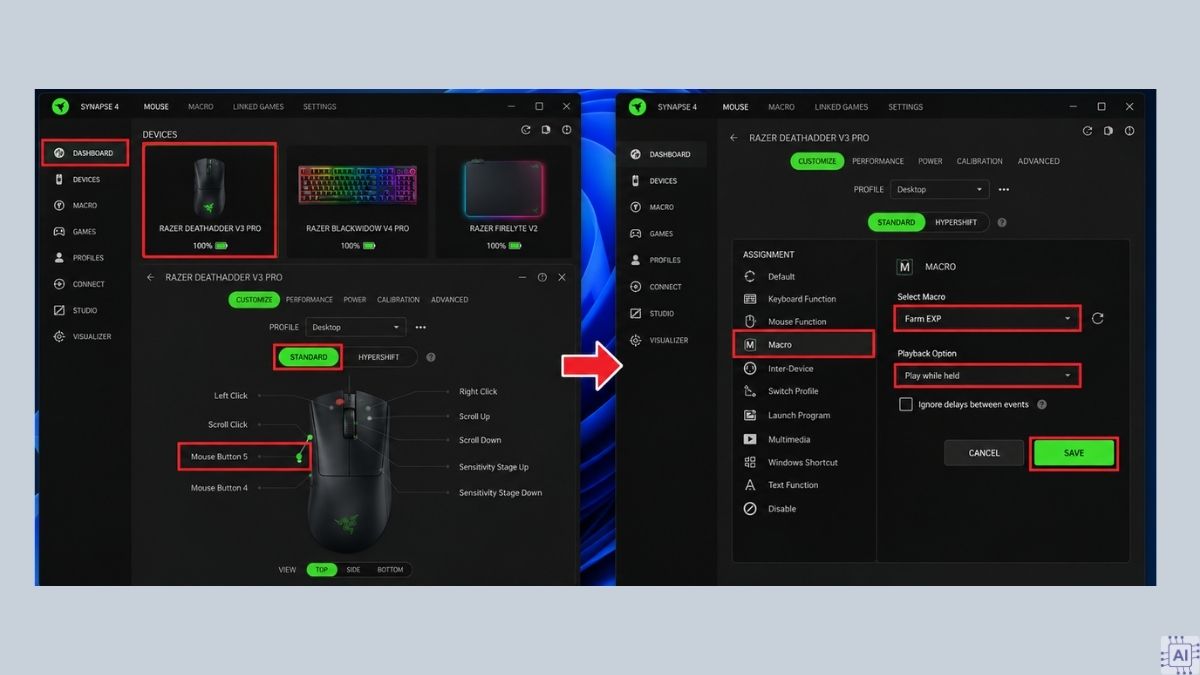Click help icon beside Hypershift in left window
The image size is (1200, 675).
point(431,357)
